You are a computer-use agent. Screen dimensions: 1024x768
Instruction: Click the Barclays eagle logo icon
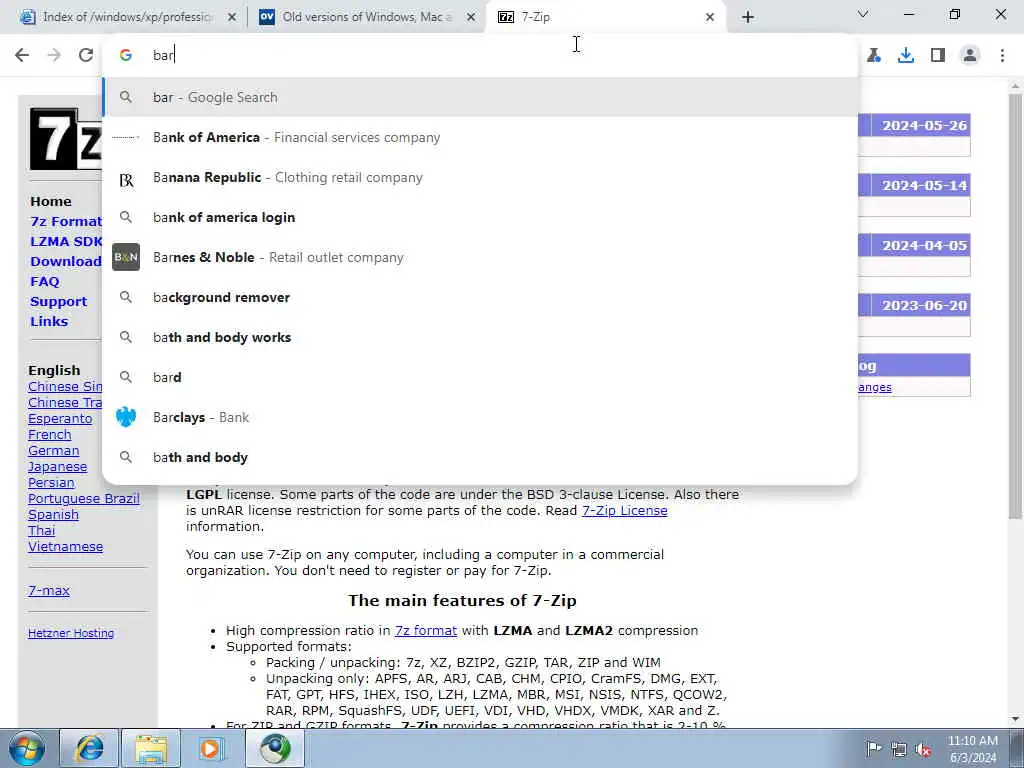coord(126,417)
